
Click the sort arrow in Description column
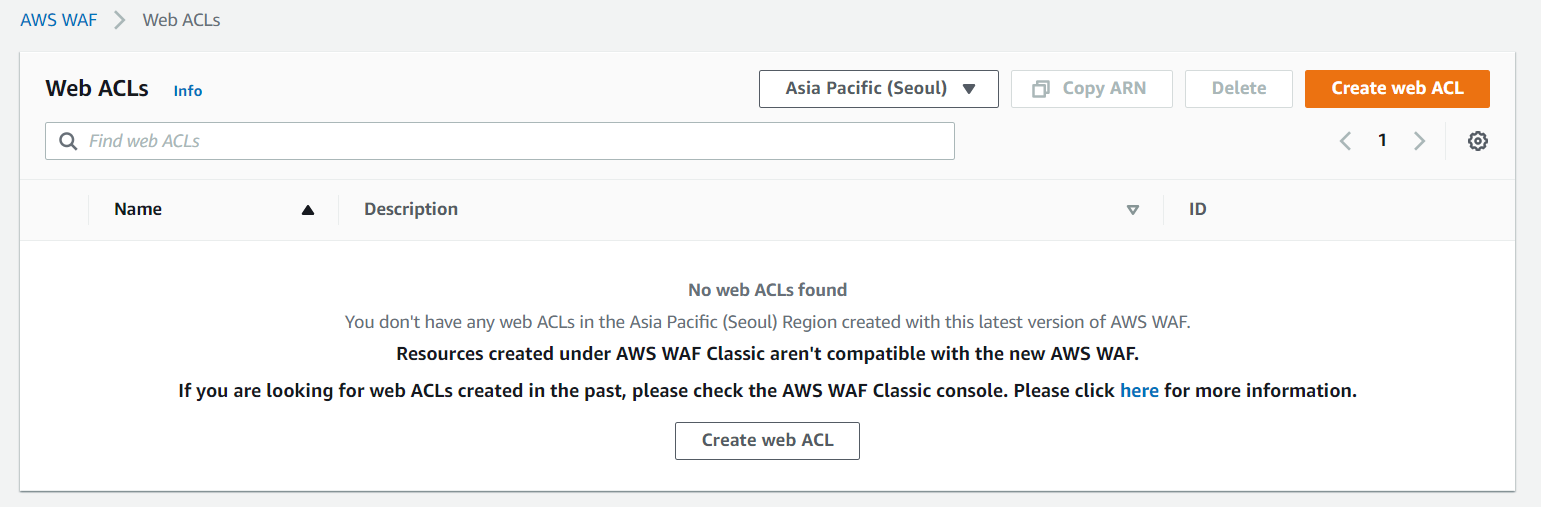(1133, 210)
